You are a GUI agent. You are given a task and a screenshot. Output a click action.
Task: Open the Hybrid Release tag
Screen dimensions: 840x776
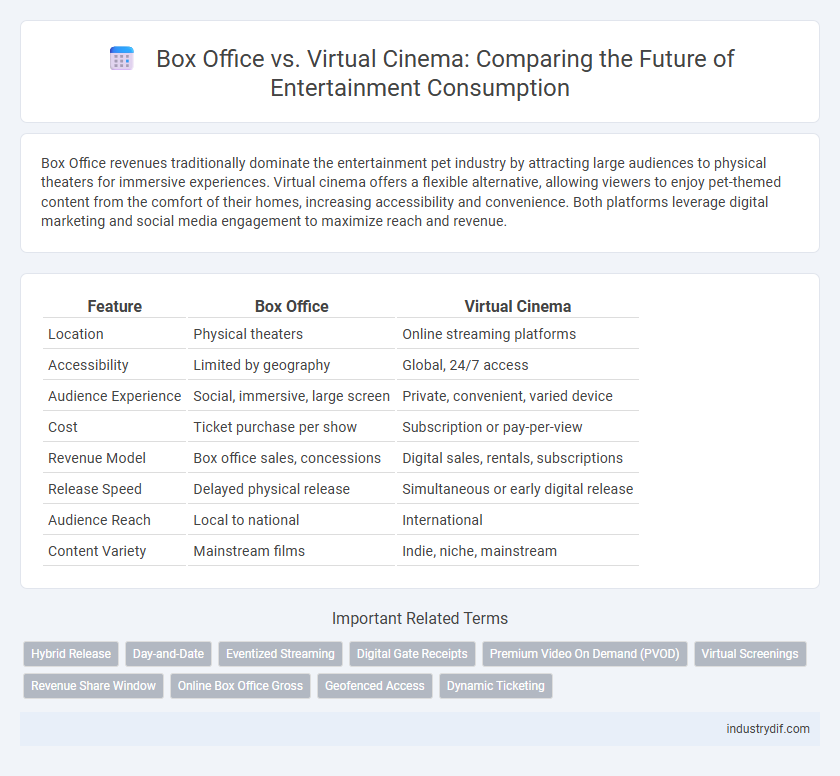coord(71,654)
